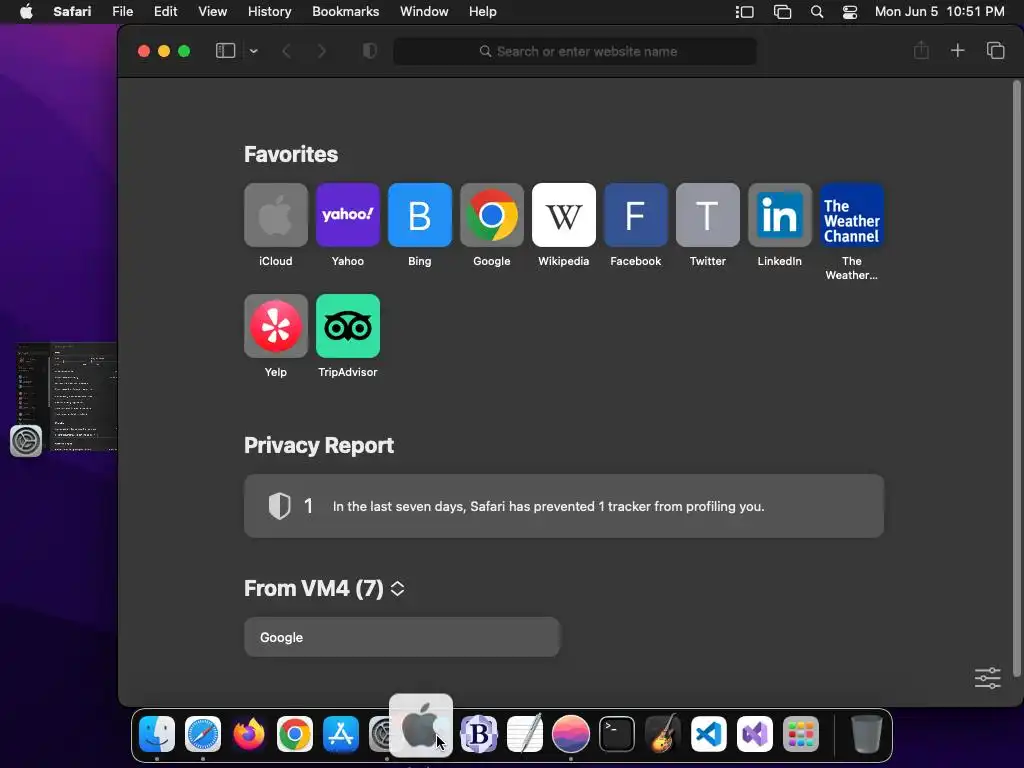Open the Privacy Report summary card

564,506
